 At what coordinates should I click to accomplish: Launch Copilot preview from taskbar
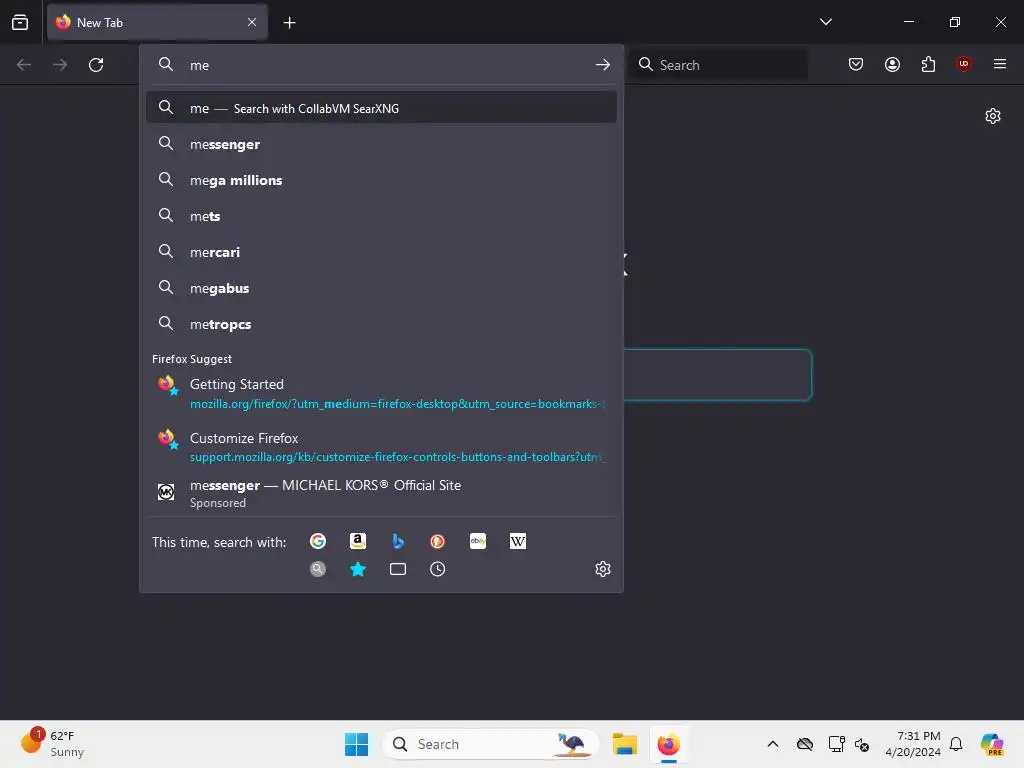(x=992, y=744)
